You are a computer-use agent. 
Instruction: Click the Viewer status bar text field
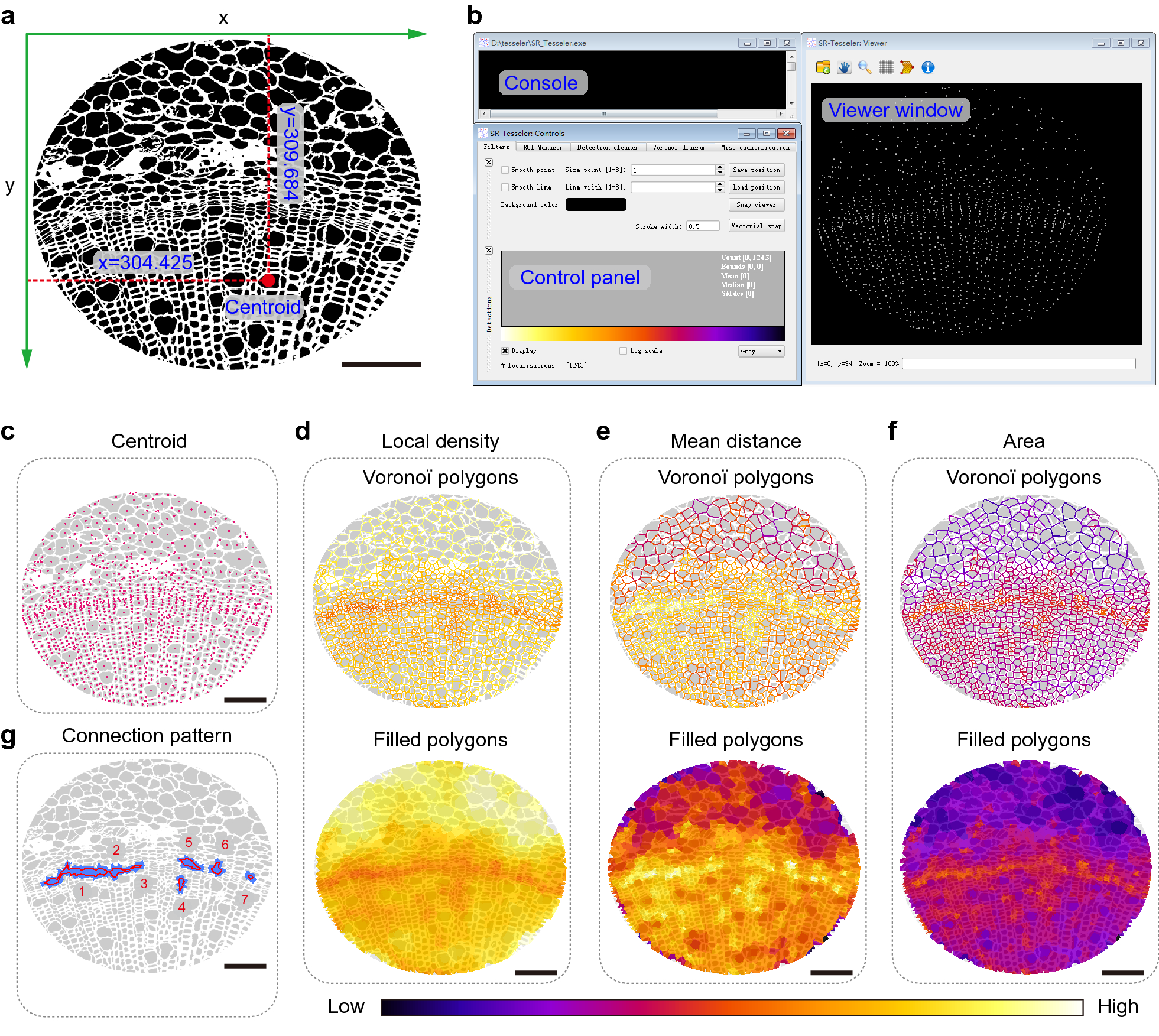tap(1019, 363)
